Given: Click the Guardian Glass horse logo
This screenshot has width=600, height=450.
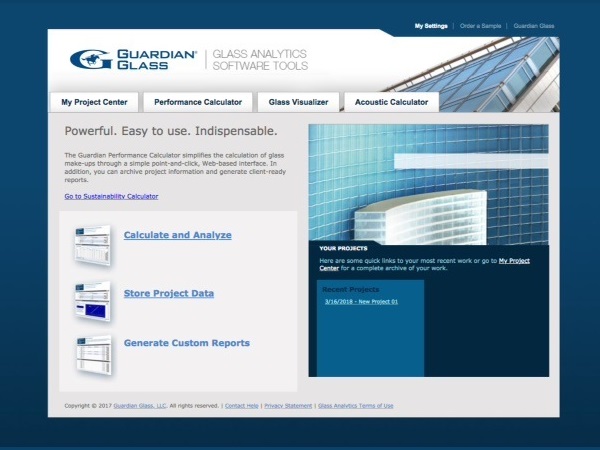Looking at the screenshot, I should 91,59.
